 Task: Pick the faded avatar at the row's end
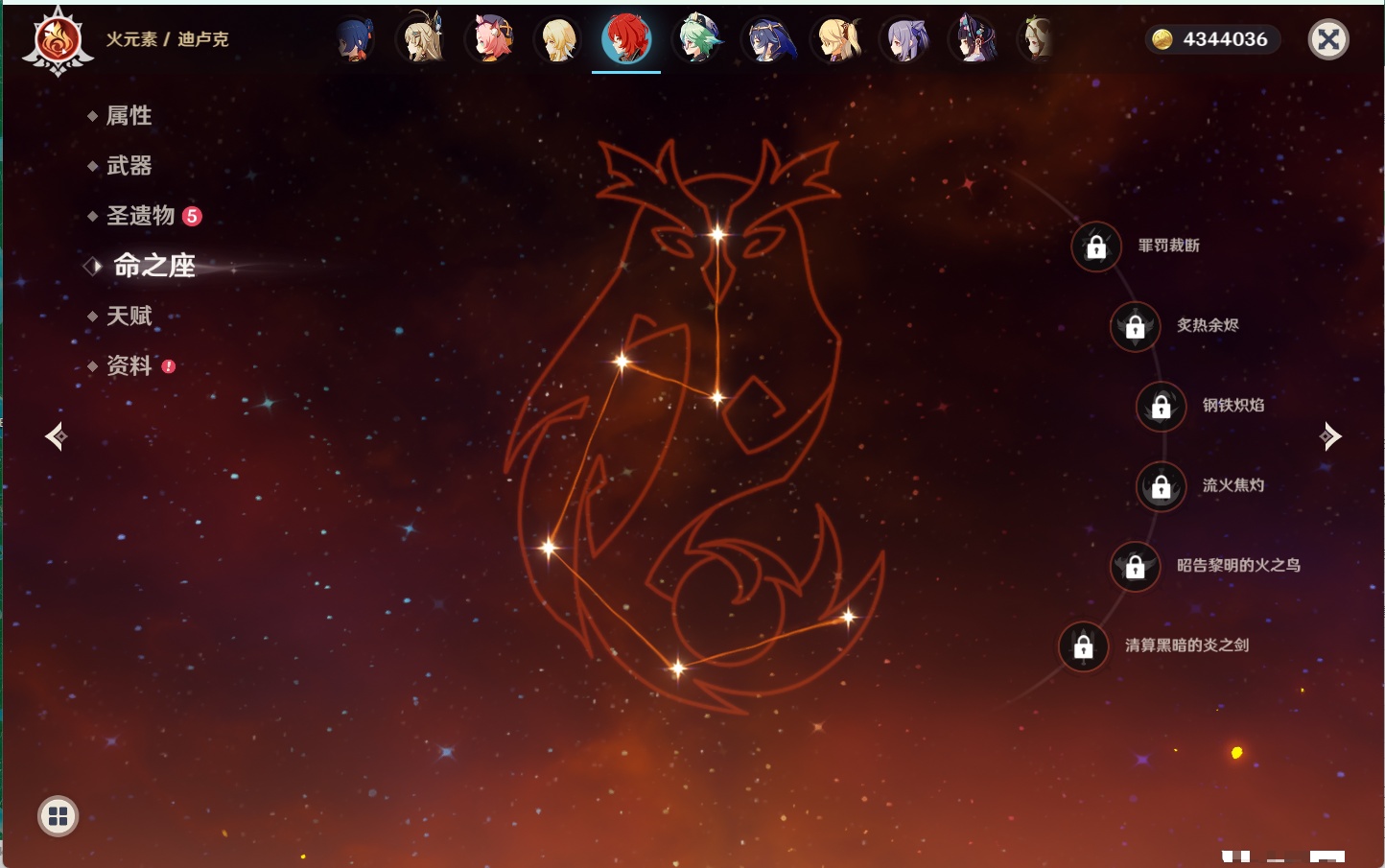(x=1037, y=39)
